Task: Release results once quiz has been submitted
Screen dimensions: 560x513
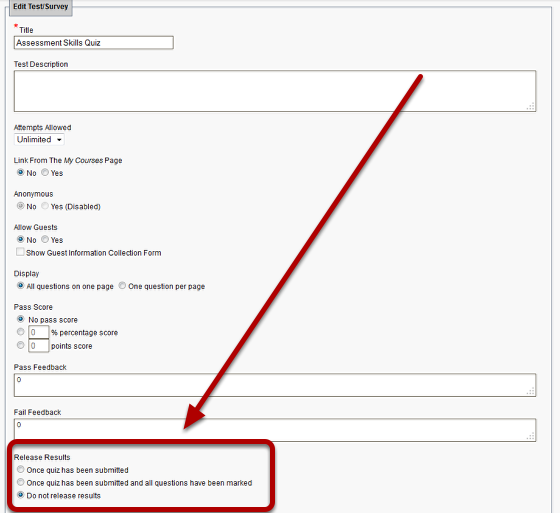Action: tap(21, 469)
